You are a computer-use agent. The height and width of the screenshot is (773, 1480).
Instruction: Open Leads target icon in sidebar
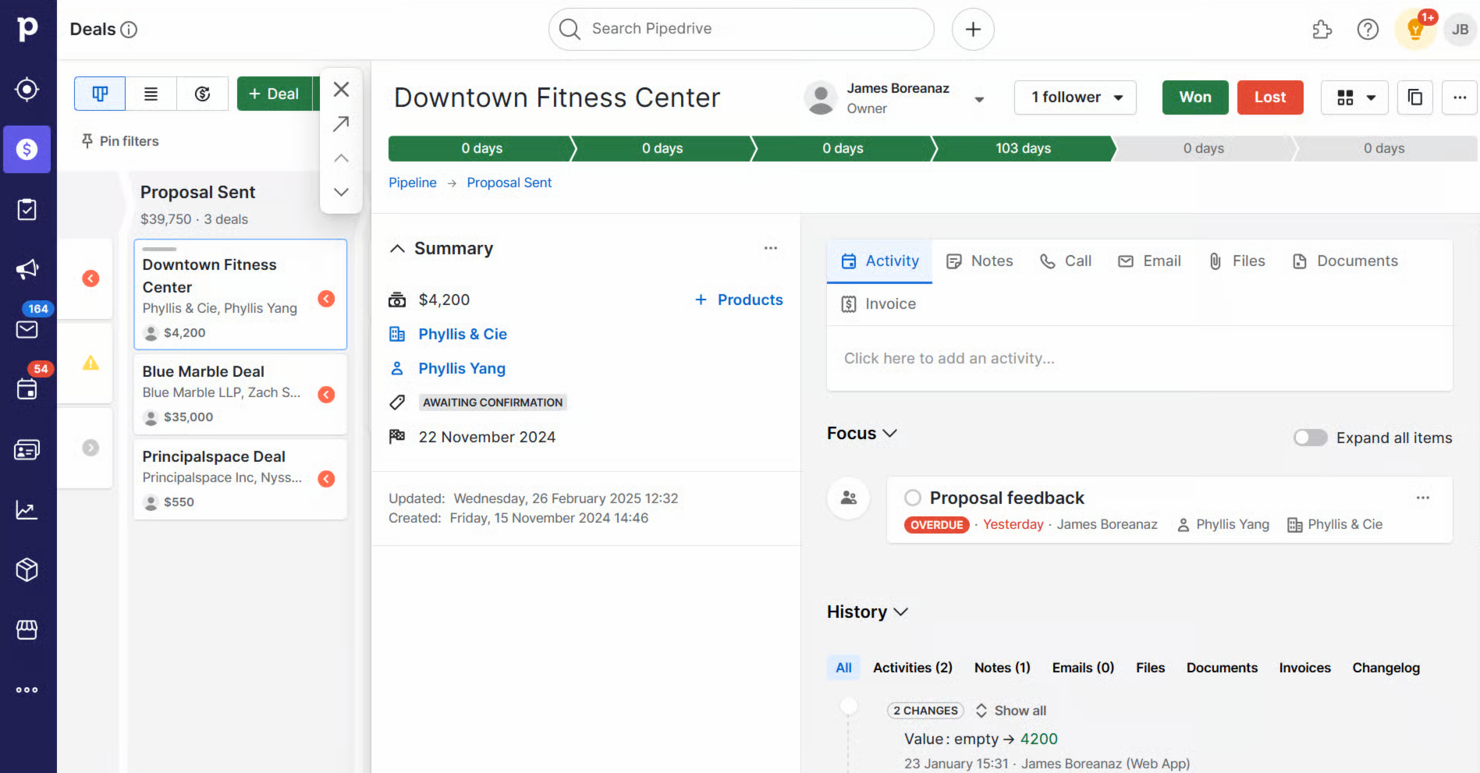[27, 89]
